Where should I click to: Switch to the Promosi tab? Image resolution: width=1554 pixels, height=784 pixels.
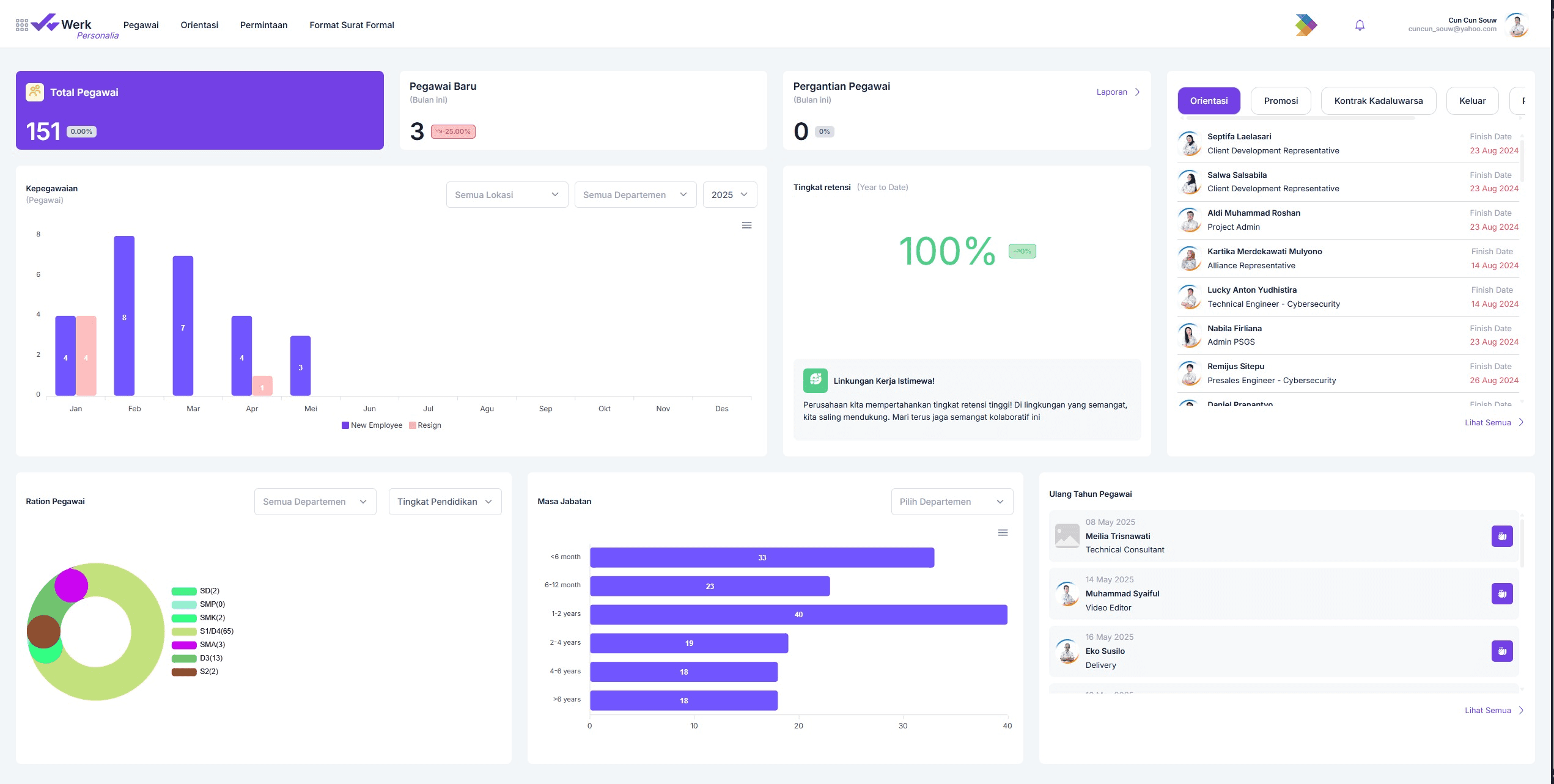1281,101
